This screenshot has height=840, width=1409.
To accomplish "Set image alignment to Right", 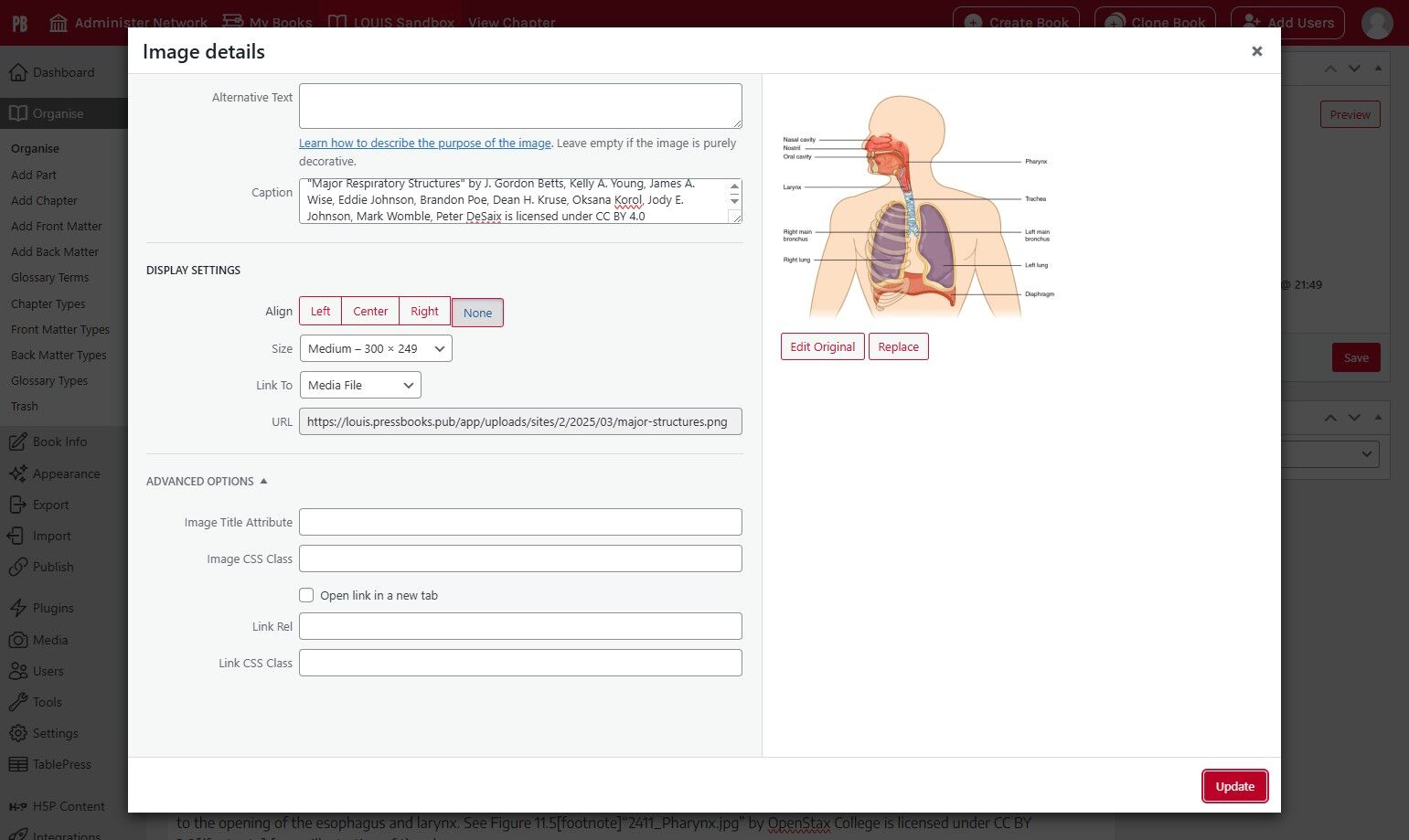I will coord(424,311).
